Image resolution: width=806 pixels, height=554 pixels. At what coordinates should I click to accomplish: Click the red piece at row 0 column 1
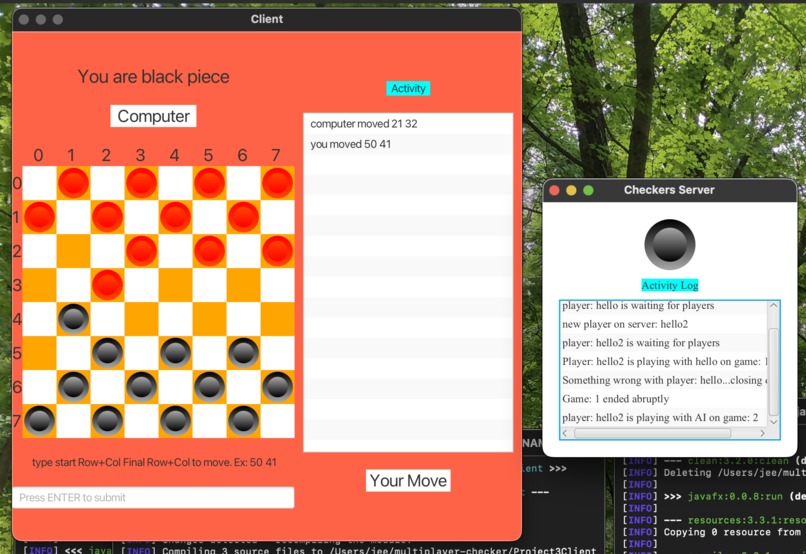74,183
